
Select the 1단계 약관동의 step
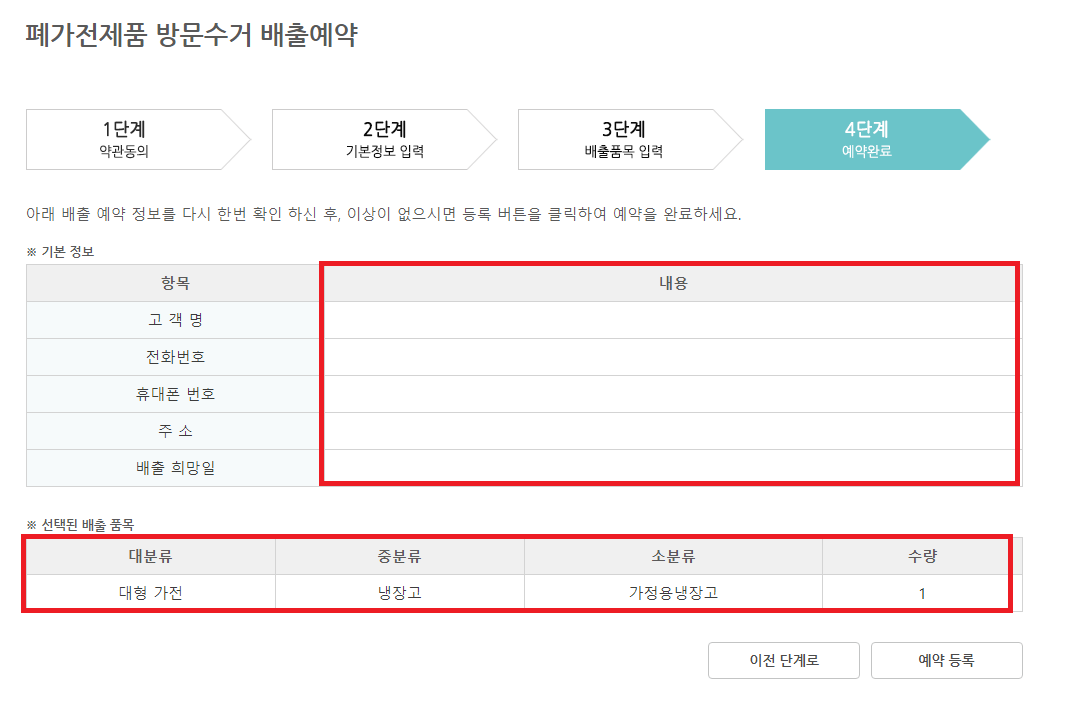point(138,139)
